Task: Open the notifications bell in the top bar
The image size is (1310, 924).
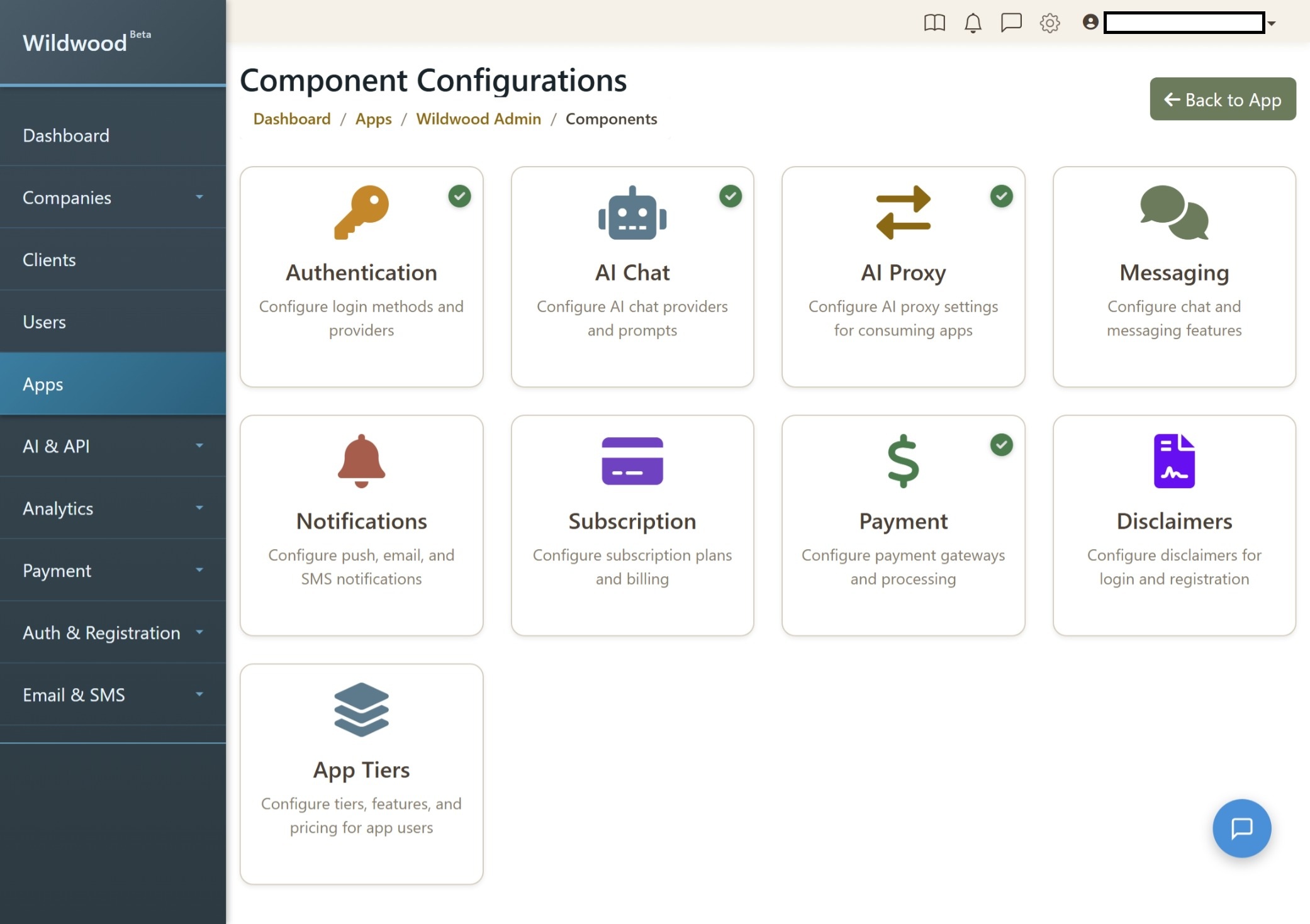Action: tap(973, 23)
